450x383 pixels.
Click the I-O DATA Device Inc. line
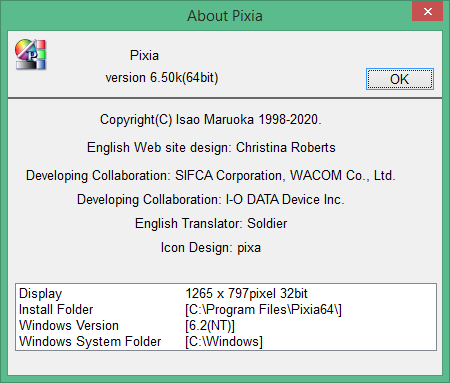coord(211,199)
